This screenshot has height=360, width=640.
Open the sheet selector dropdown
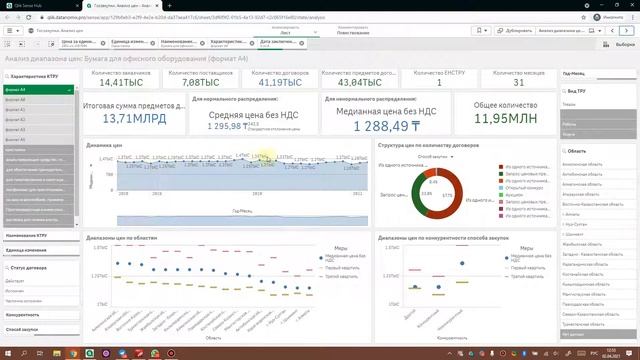(x=570, y=31)
